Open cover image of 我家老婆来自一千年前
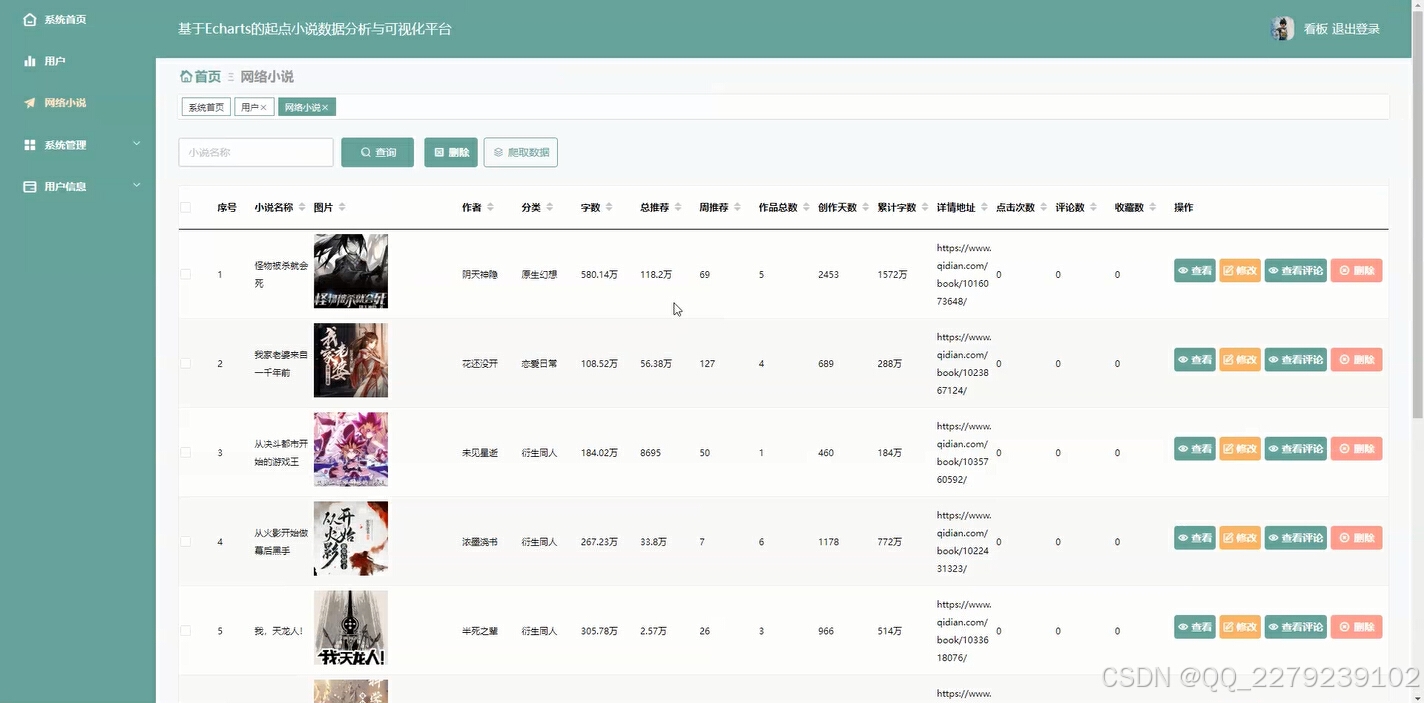Image resolution: width=1424 pixels, height=703 pixels. [x=351, y=360]
